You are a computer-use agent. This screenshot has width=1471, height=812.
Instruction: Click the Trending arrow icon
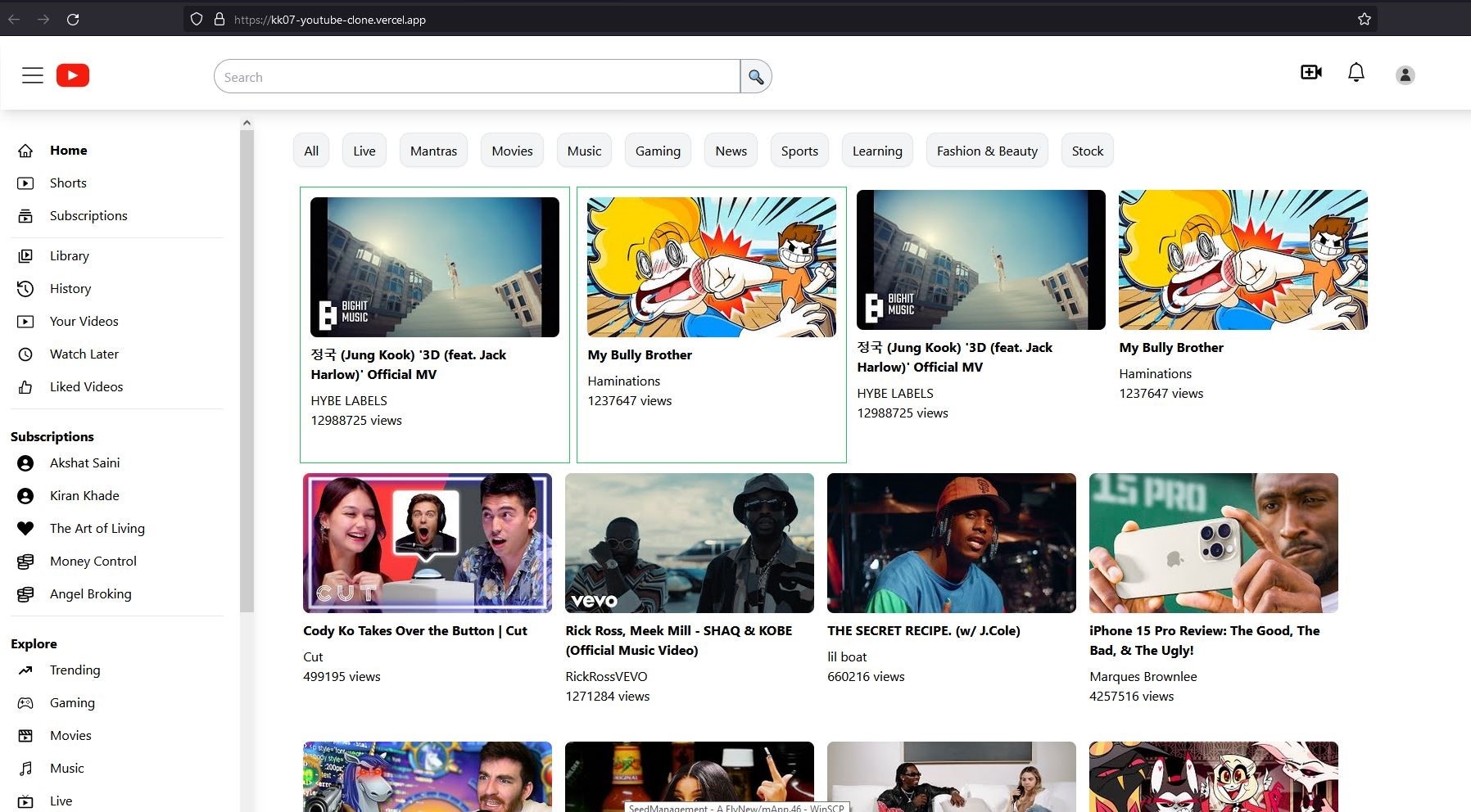tap(25, 670)
